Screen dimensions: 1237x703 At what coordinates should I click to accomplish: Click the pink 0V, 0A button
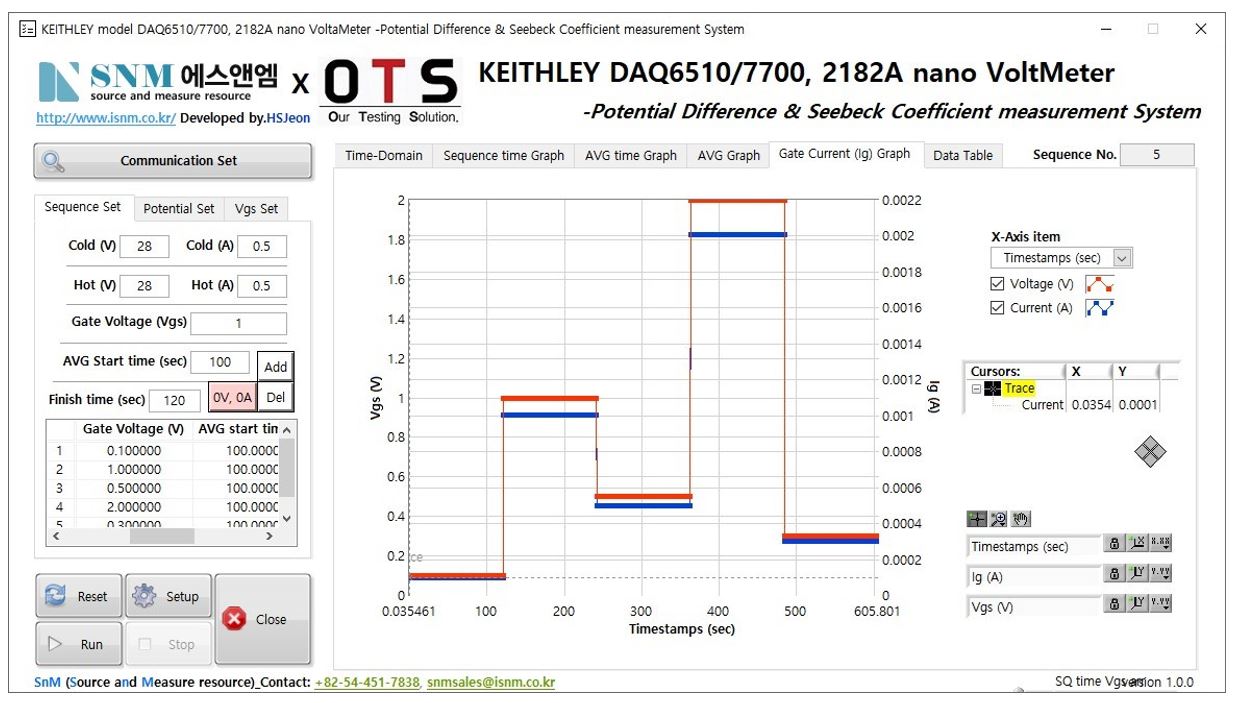coord(232,397)
